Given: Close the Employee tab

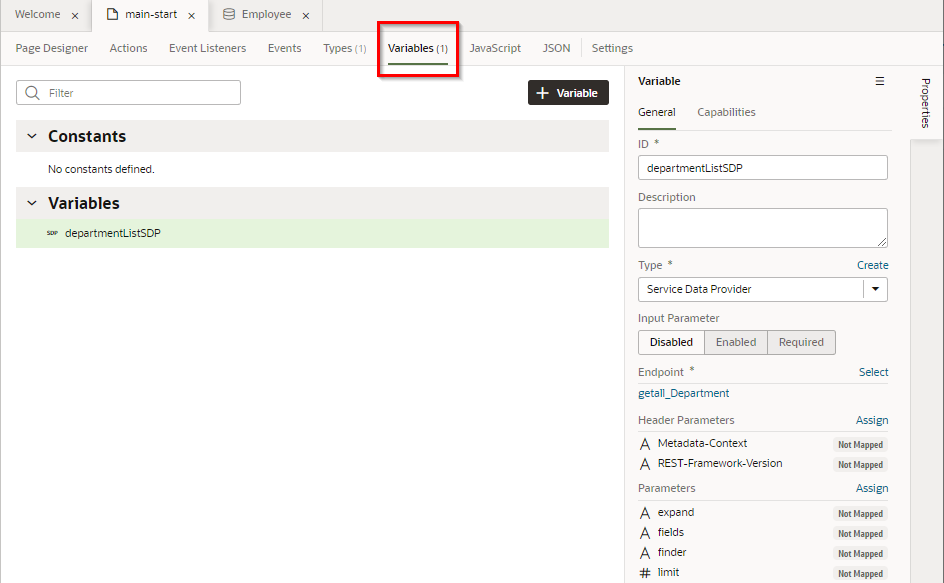Looking at the screenshot, I should click(x=306, y=16).
